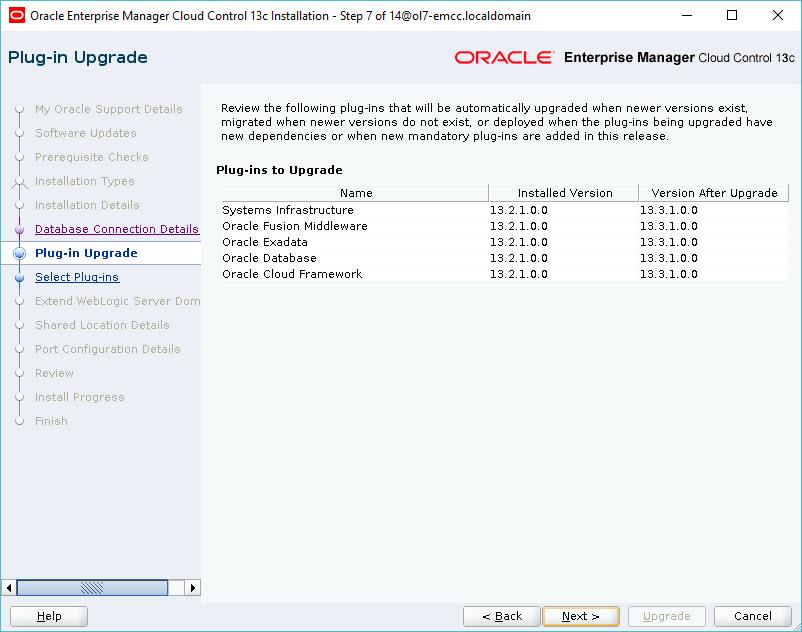This screenshot has width=802, height=632.
Task: Click the disabled Upgrade button
Action: point(666,616)
